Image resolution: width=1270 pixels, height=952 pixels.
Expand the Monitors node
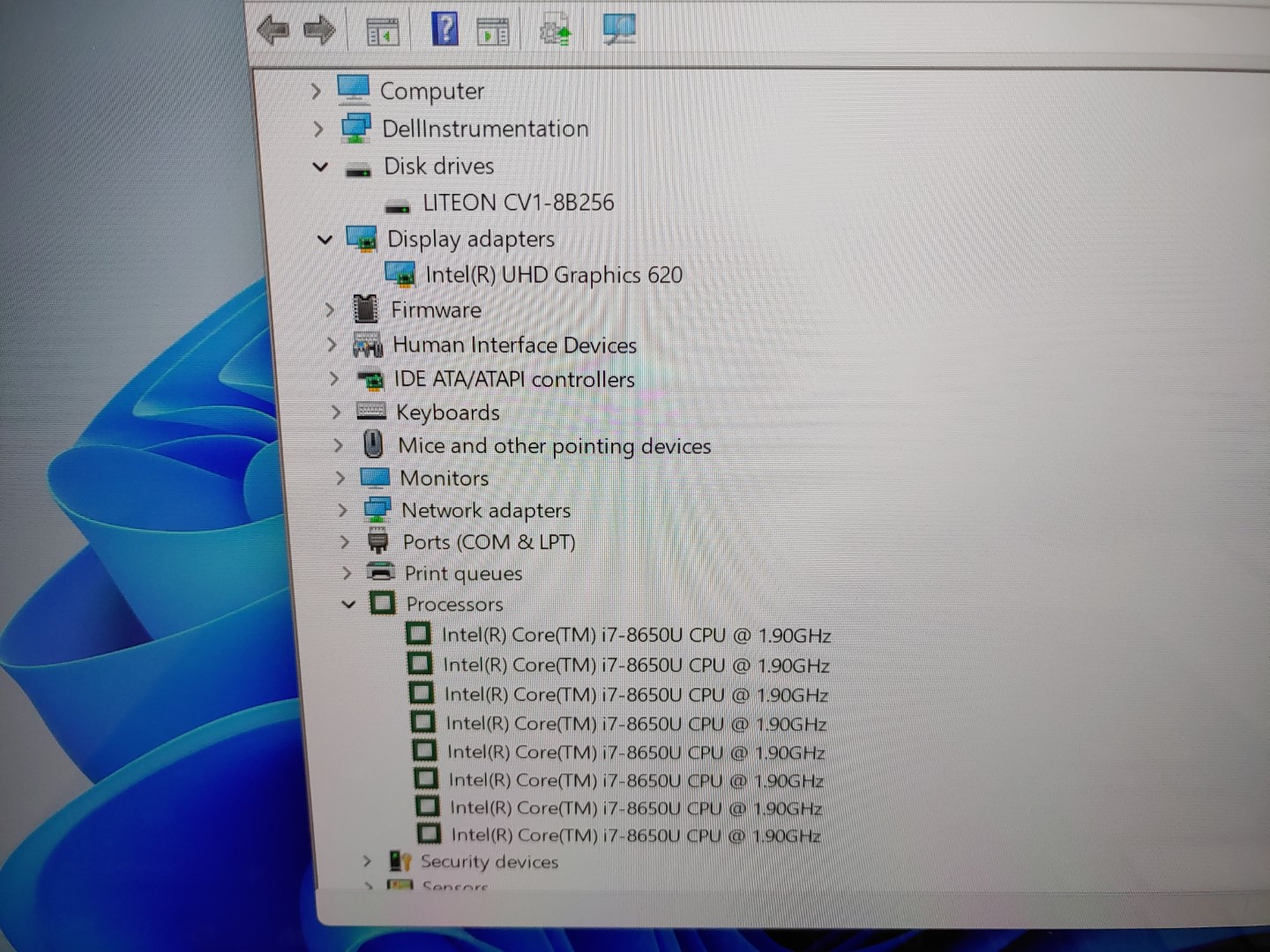(x=340, y=478)
